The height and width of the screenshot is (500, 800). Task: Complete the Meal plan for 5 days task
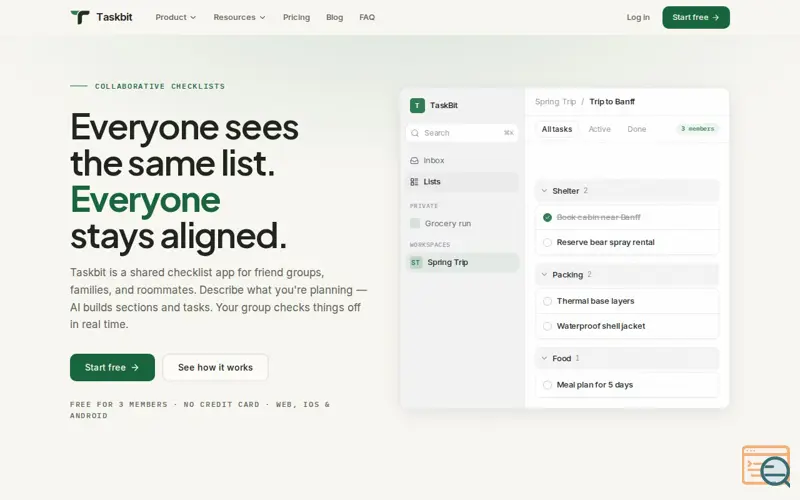tap(547, 385)
